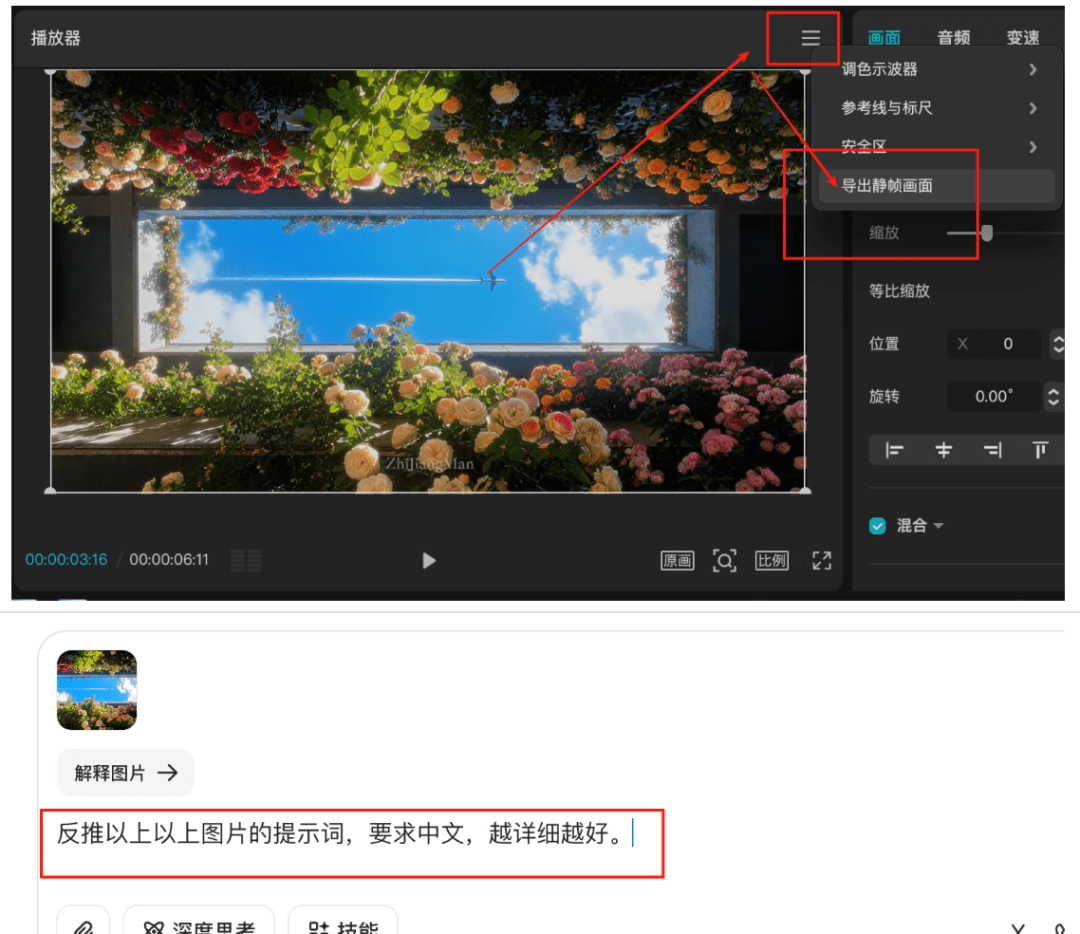Expand the 调色示波器 submenu
Viewport: 1080px width, 934px height.
point(1032,70)
